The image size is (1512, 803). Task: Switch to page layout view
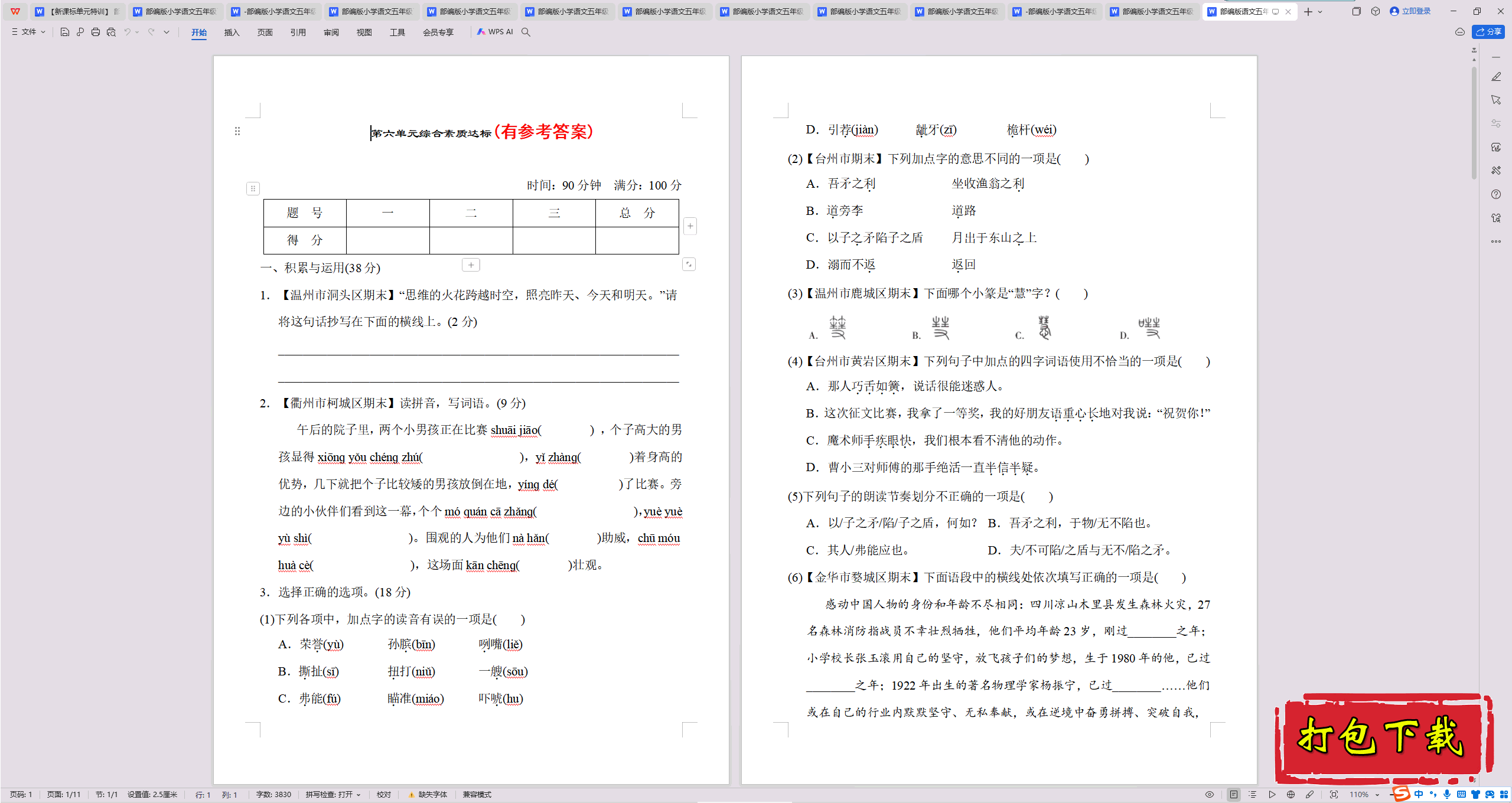[1234, 795]
